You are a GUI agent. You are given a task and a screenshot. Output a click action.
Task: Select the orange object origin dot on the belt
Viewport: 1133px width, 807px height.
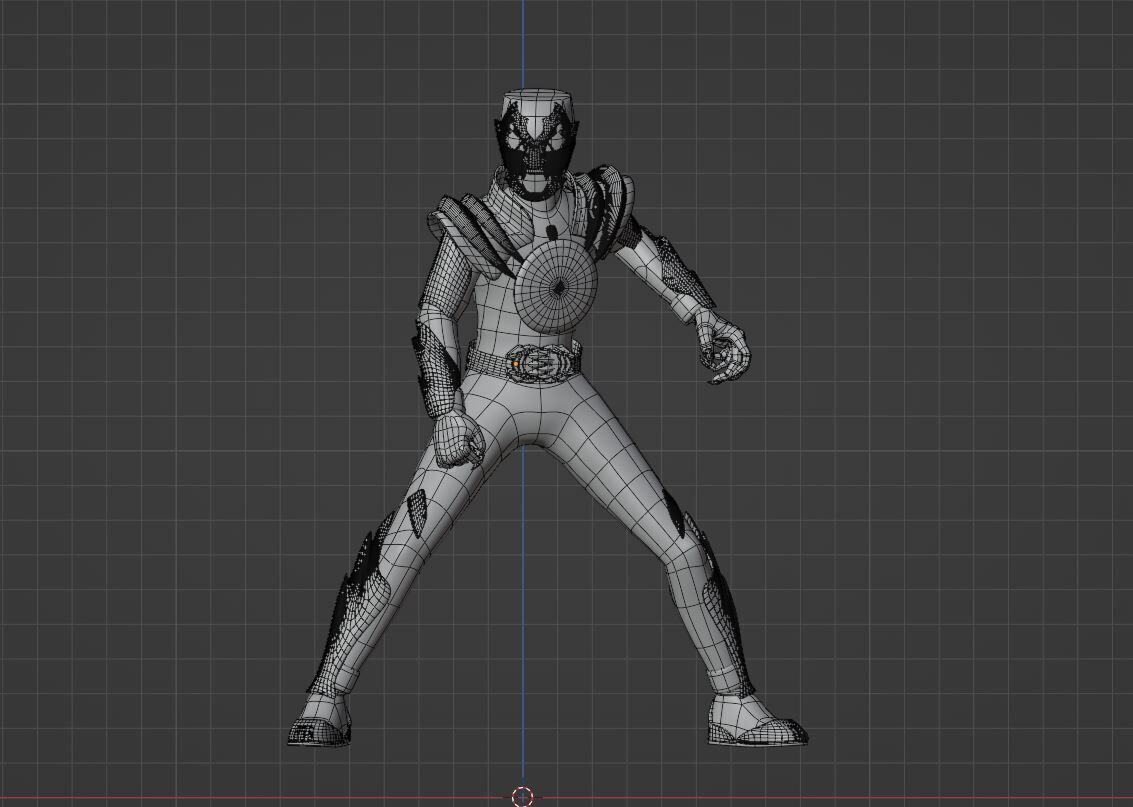515,365
